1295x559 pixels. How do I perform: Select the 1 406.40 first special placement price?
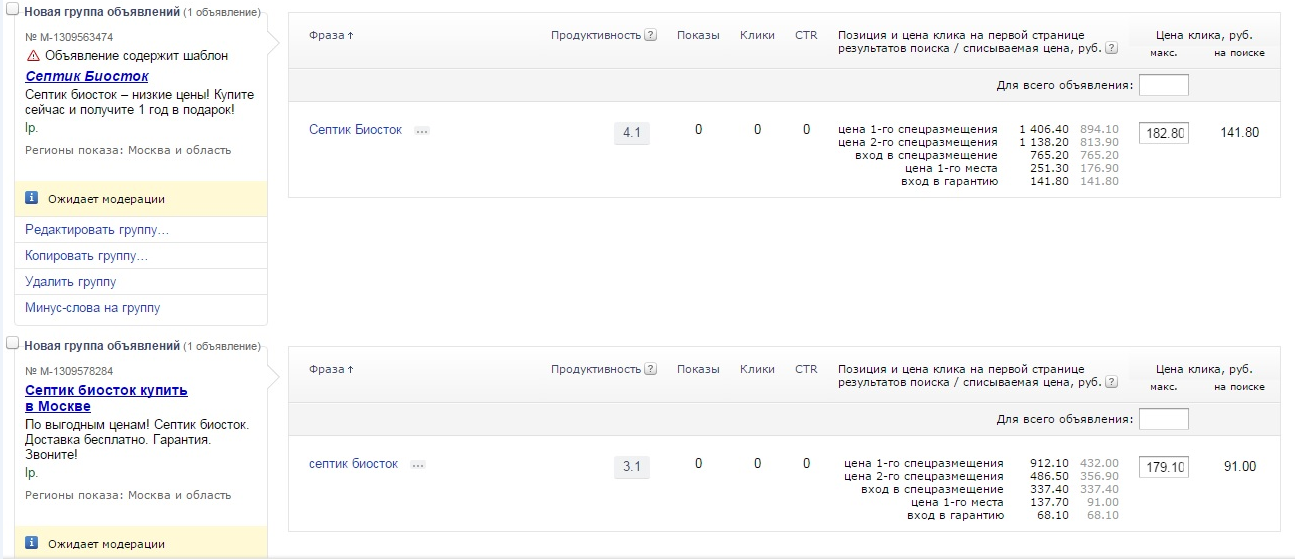[x=1044, y=129]
